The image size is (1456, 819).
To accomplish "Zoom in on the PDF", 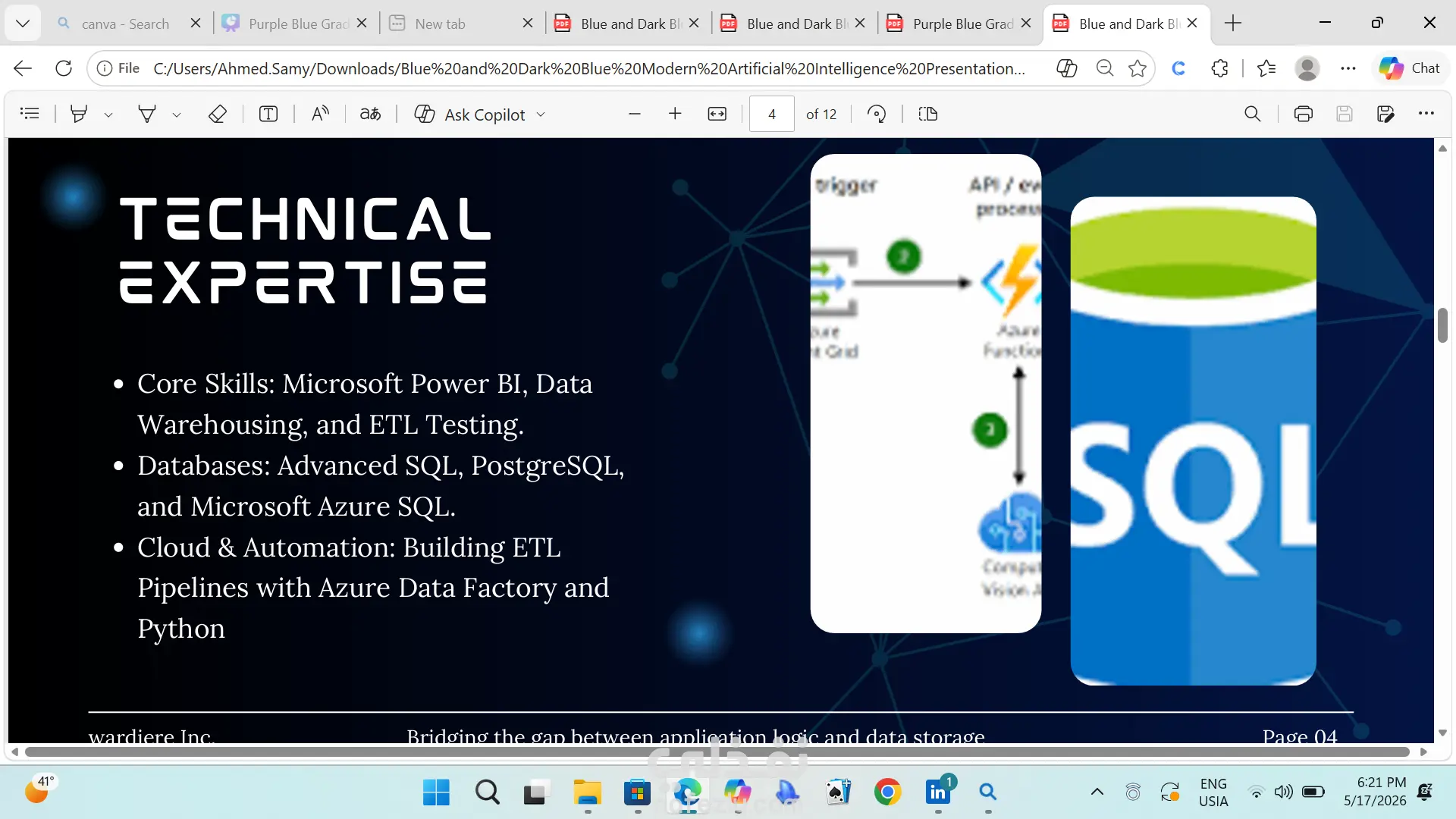I will click(x=675, y=114).
